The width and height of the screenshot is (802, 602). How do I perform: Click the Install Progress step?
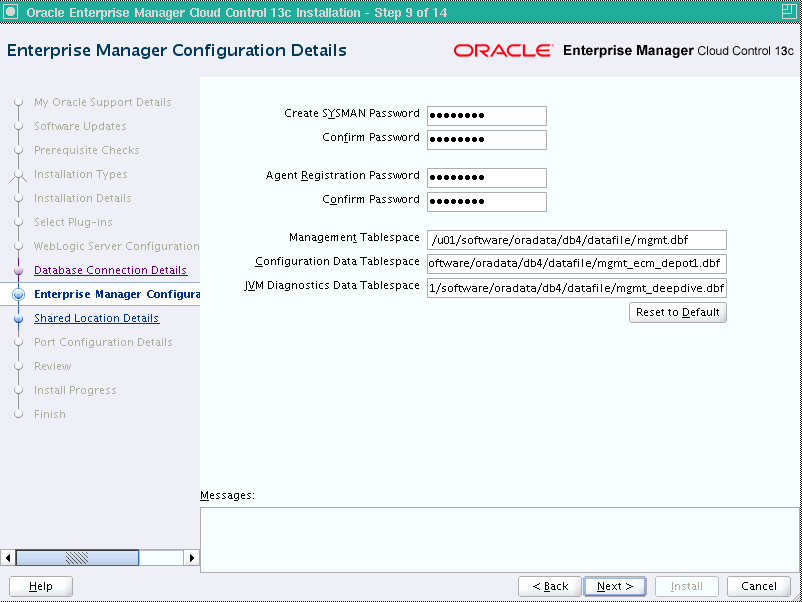[75, 390]
